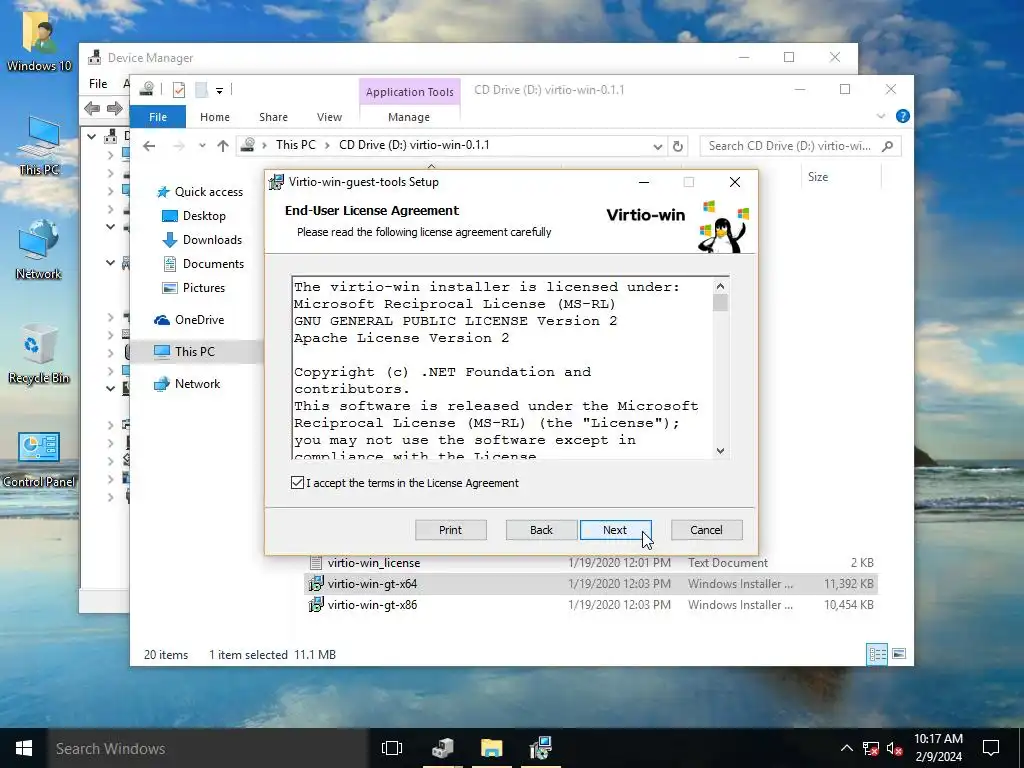Switch to Device Manager taskbar icon
Viewport: 1024px width, 768px height.
pos(443,748)
